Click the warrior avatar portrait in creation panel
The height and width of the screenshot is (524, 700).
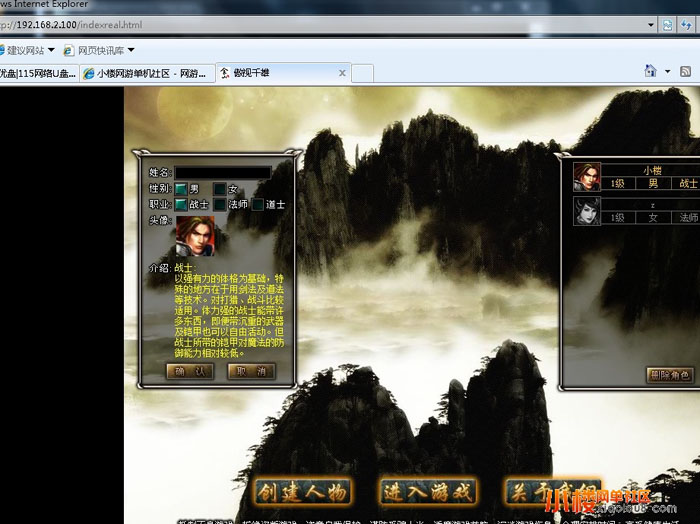click(196, 237)
